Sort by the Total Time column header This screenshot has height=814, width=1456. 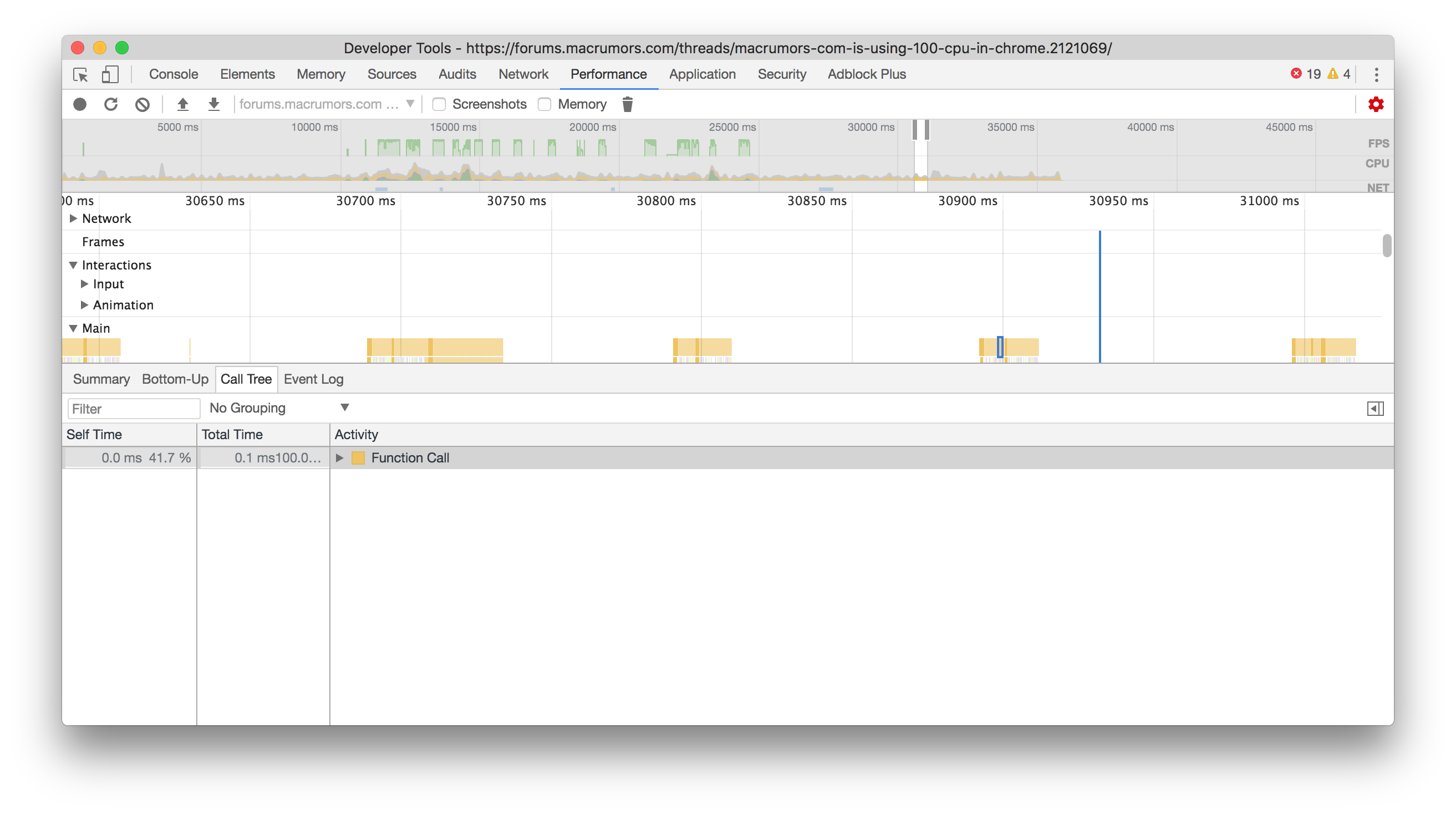[263, 434]
